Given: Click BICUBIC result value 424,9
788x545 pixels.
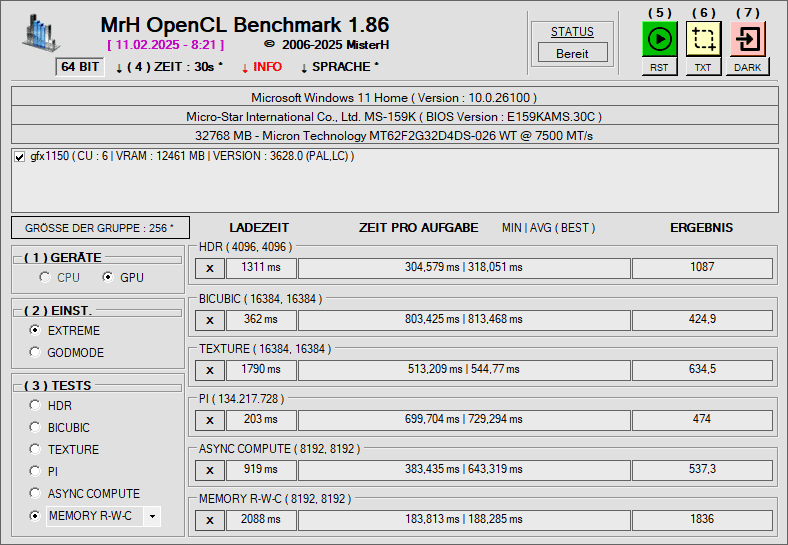Looking at the screenshot, I should pos(702,320).
